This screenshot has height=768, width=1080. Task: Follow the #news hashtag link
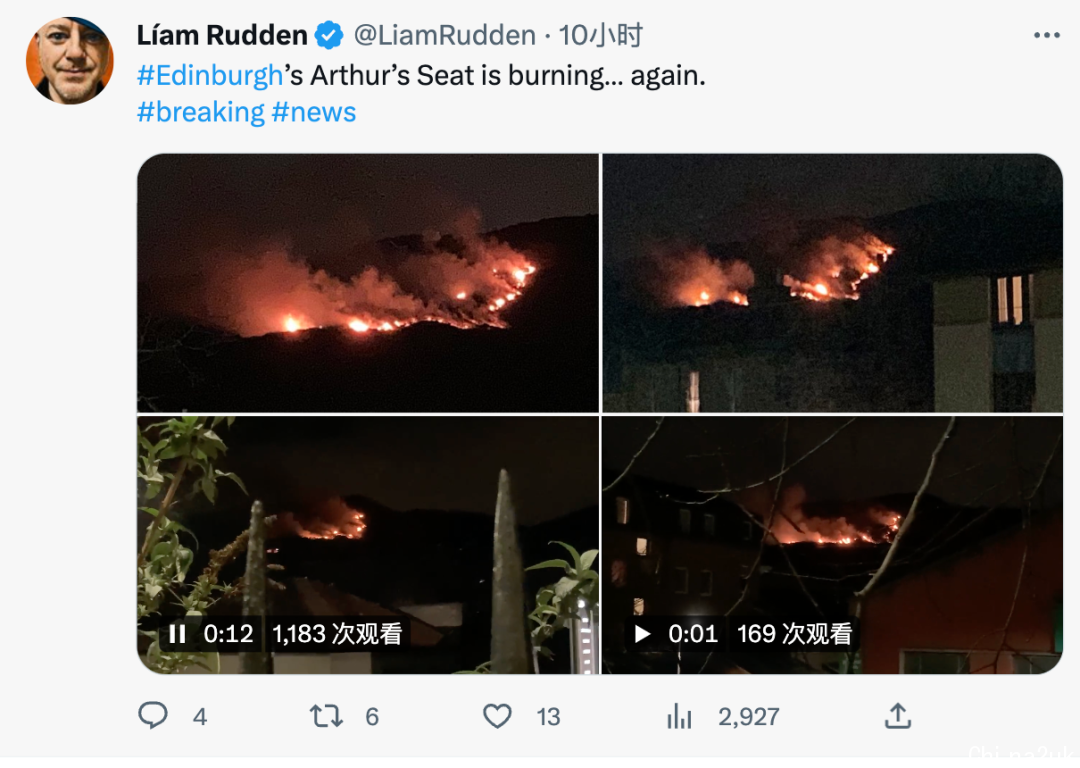click(314, 112)
